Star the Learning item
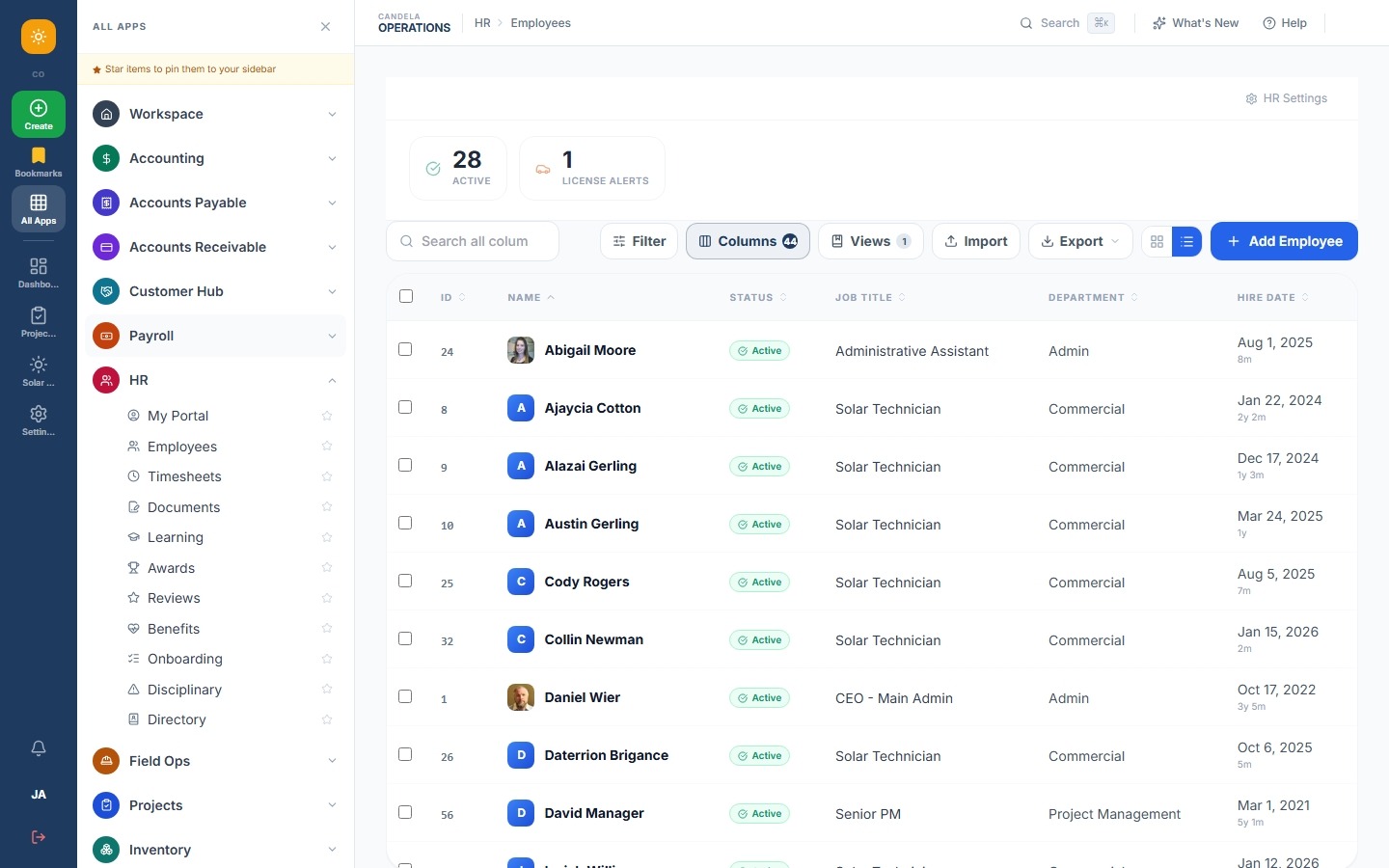1389x868 pixels. [327, 537]
